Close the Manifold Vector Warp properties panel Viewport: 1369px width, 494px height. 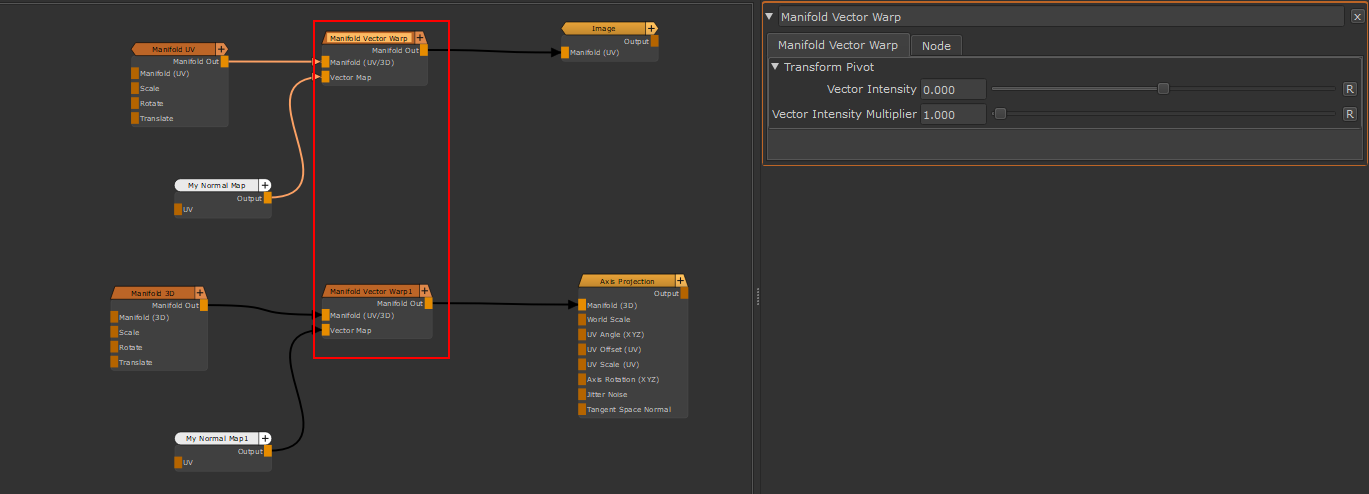1356,17
